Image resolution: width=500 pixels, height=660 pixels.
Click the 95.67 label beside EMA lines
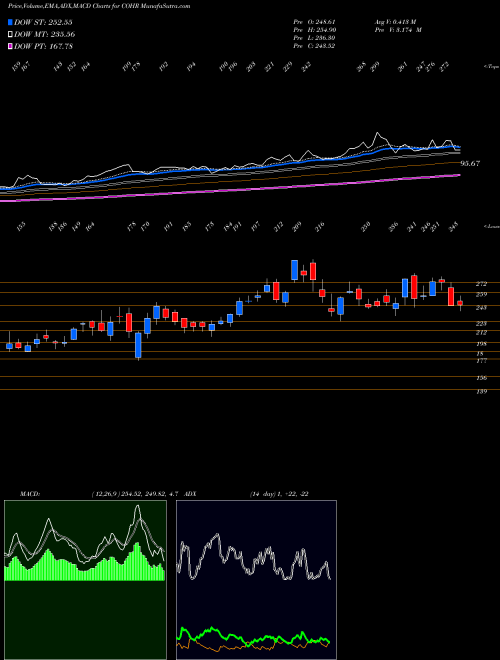(470, 163)
